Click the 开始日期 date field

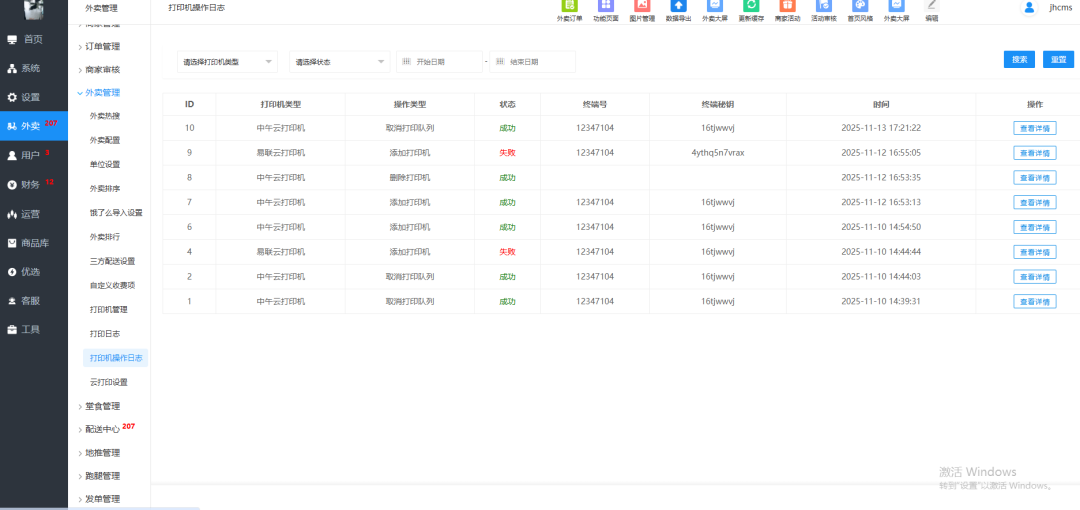(x=440, y=62)
